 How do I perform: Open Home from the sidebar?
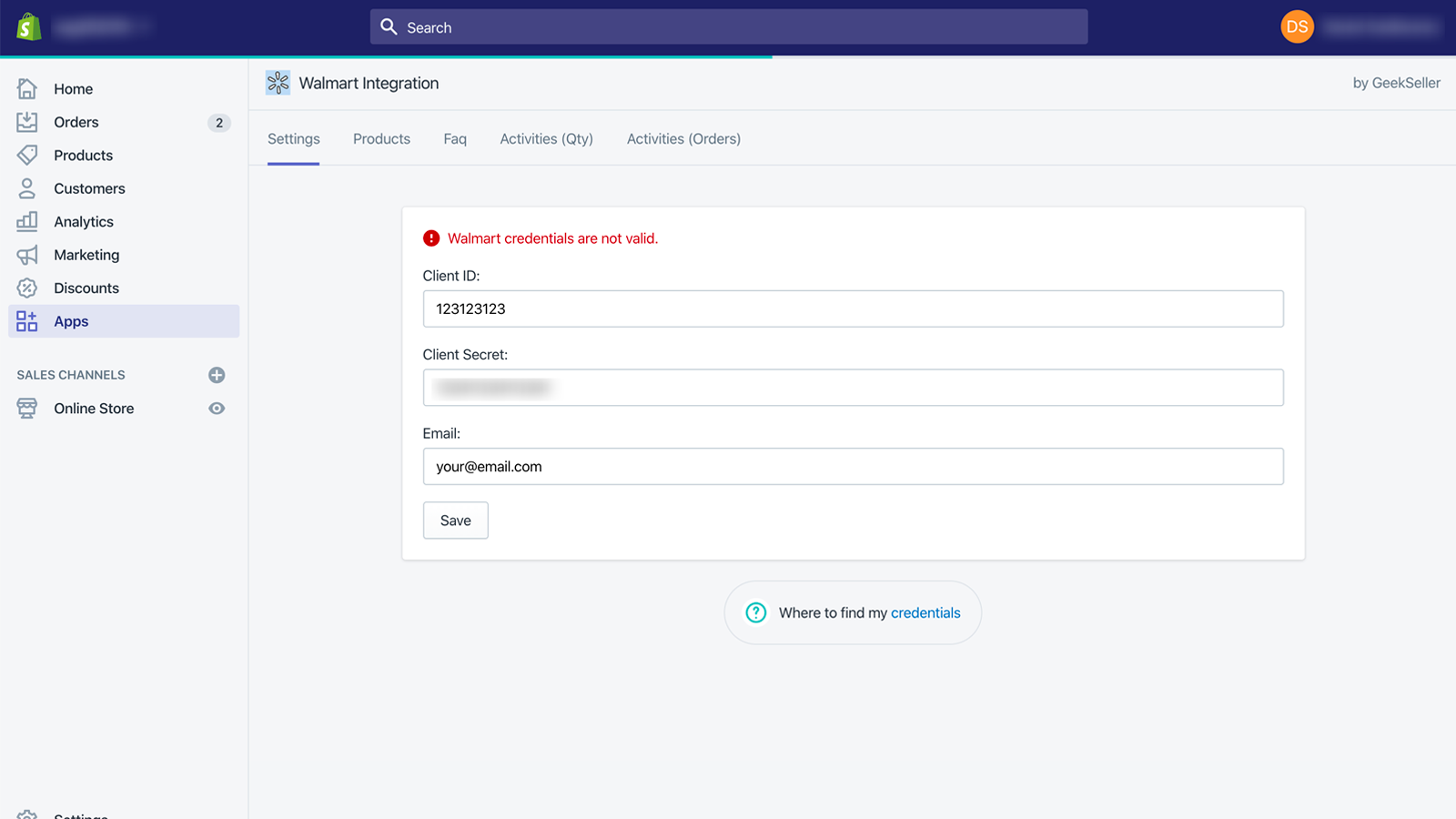[73, 89]
